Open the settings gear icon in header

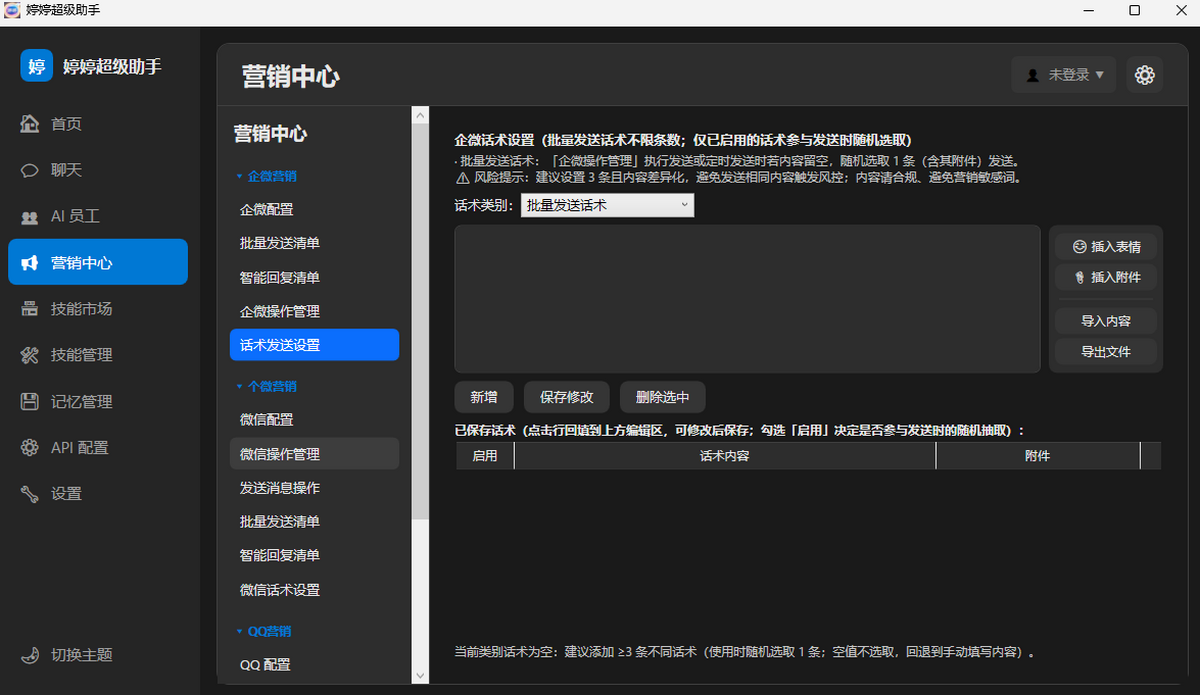[1145, 75]
